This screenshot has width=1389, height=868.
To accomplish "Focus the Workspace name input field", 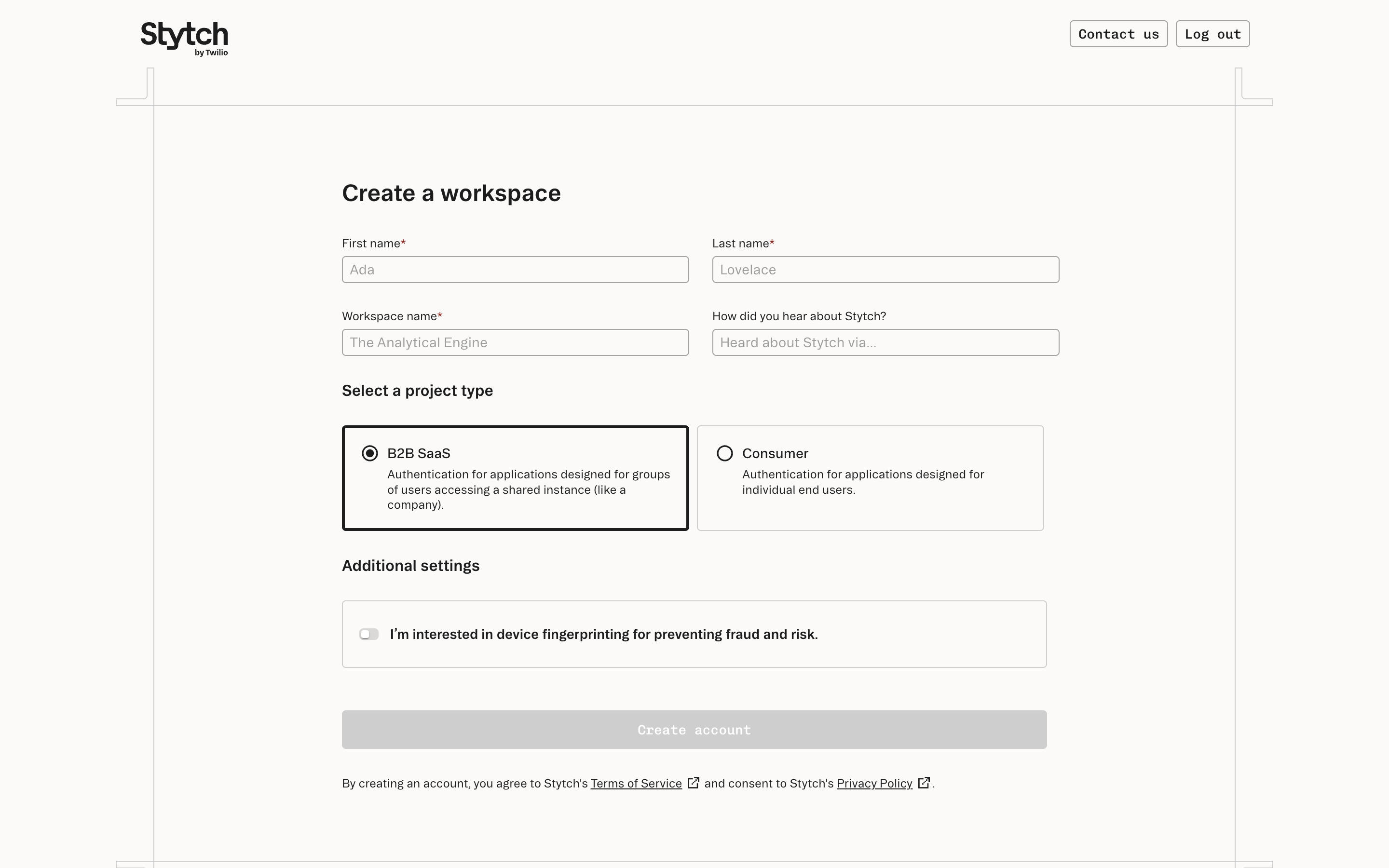I will 516,343.
